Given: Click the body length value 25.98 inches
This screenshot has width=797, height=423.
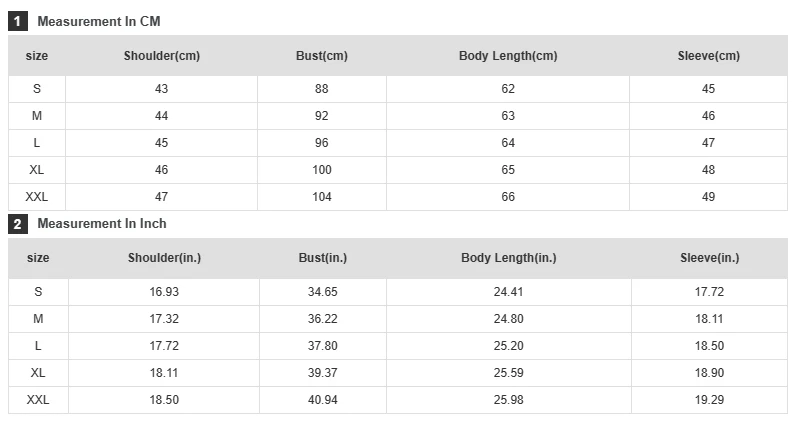Looking at the screenshot, I should pyautogui.click(x=509, y=400).
